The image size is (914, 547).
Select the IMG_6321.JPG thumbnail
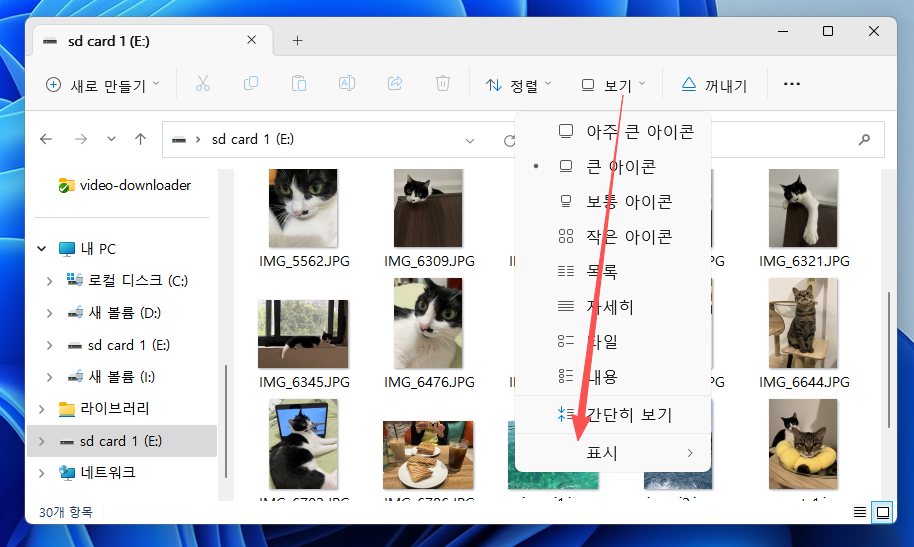[x=803, y=208]
